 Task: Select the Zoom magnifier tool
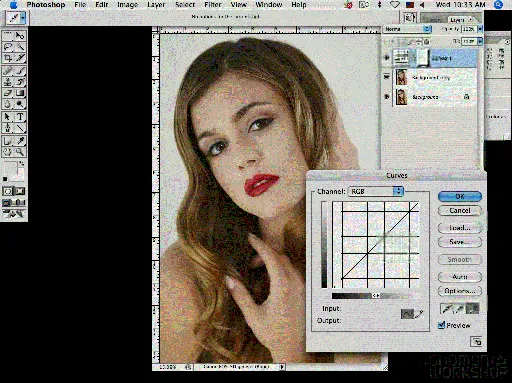20,152
